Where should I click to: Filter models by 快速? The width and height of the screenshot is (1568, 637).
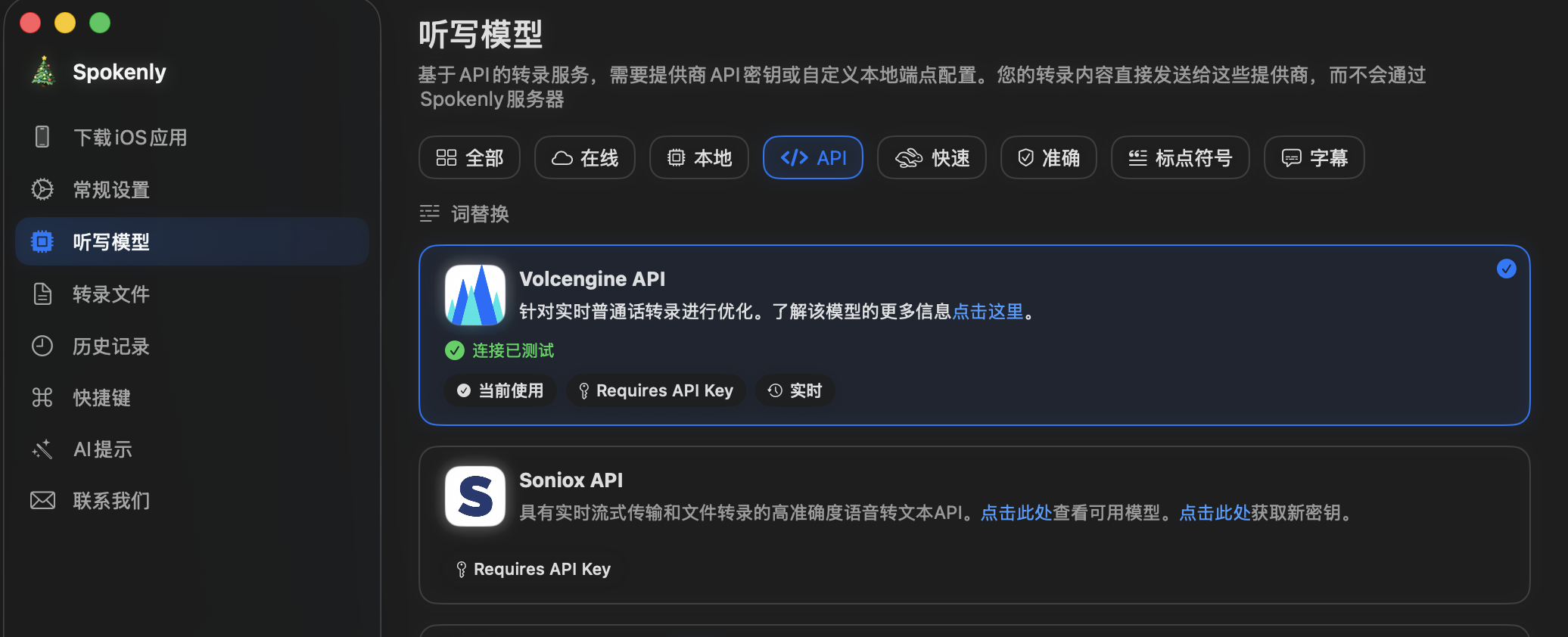click(x=932, y=157)
